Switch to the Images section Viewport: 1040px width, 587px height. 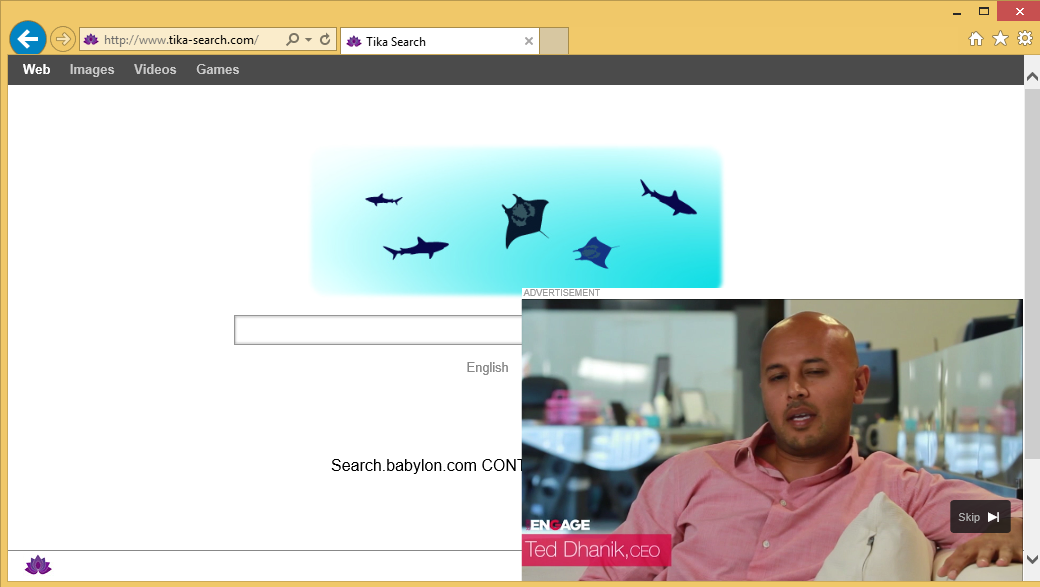91,69
